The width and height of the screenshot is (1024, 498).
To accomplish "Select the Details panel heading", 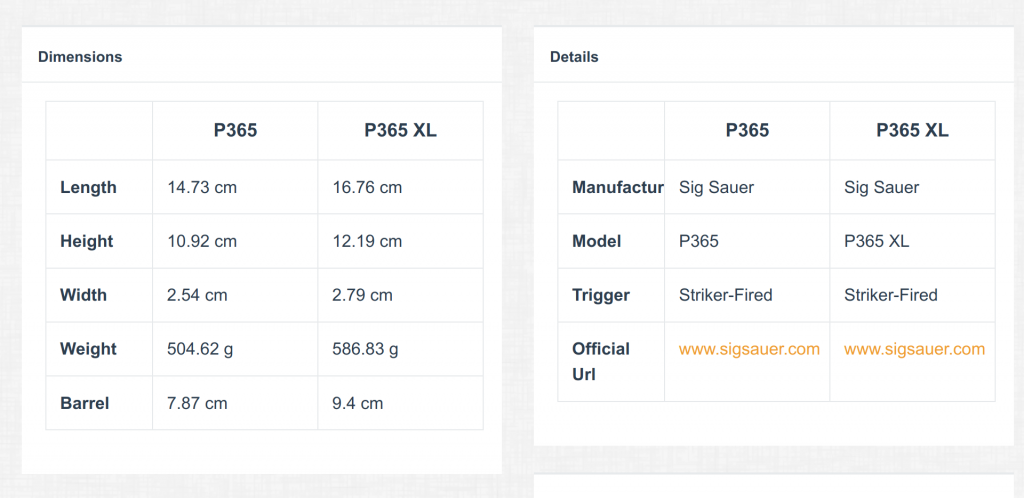I will [x=574, y=57].
